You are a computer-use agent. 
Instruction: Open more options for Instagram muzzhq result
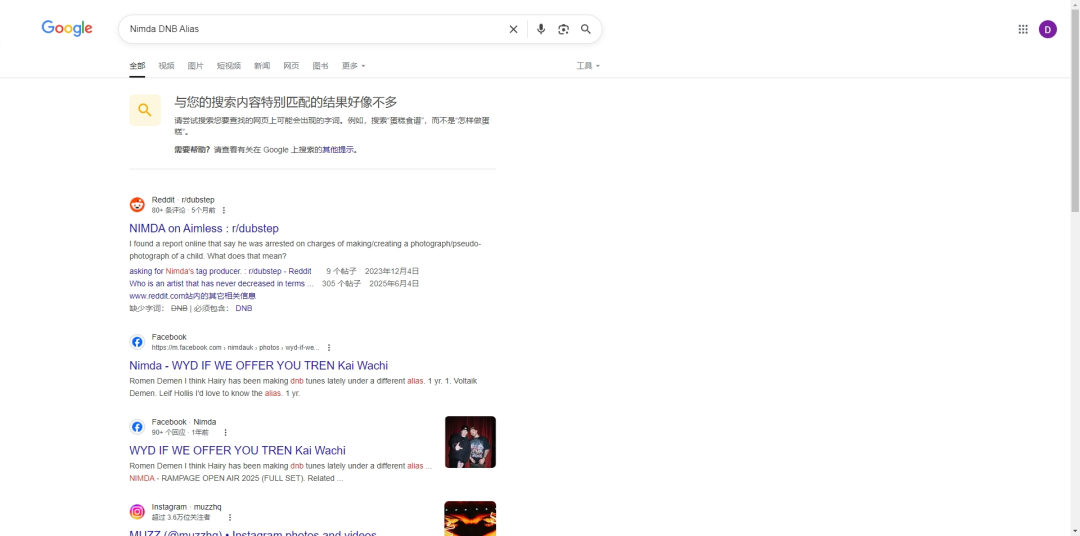point(229,517)
